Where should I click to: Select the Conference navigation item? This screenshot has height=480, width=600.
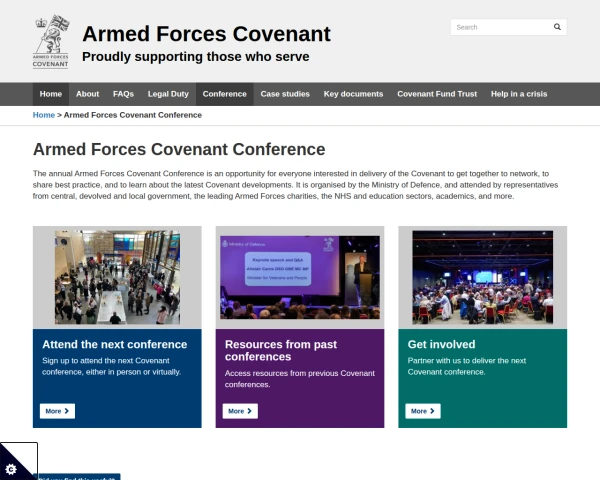coord(224,94)
